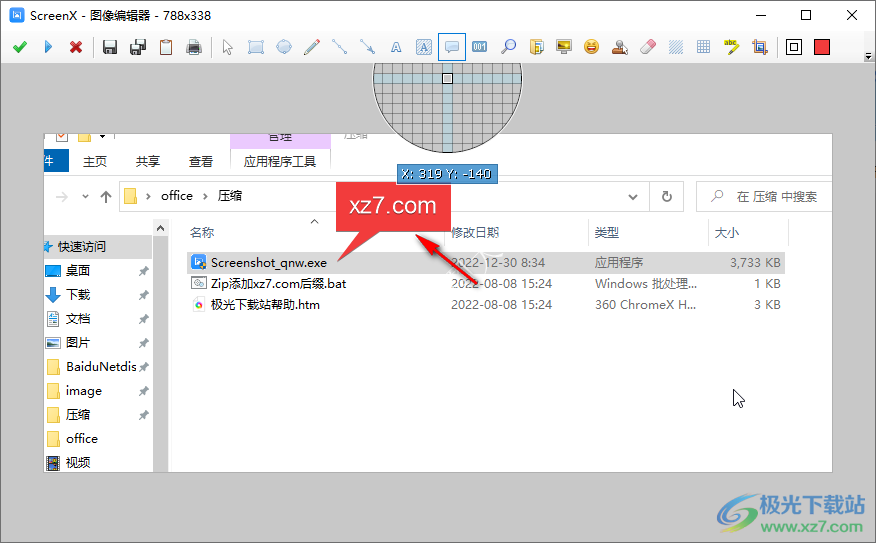Select the speech bubble callout tool
Screen dimensions: 876x543
pyautogui.click(x=452, y=47)
